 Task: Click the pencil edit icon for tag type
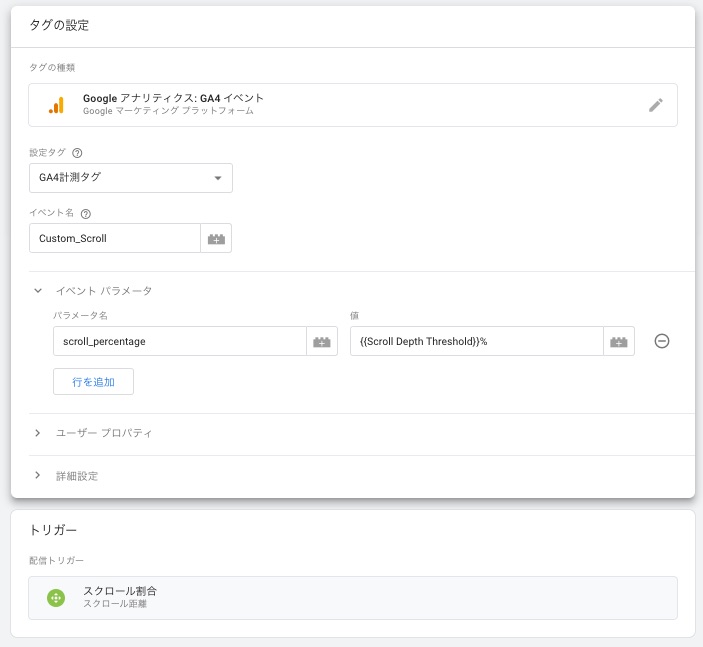pos(656,105)
